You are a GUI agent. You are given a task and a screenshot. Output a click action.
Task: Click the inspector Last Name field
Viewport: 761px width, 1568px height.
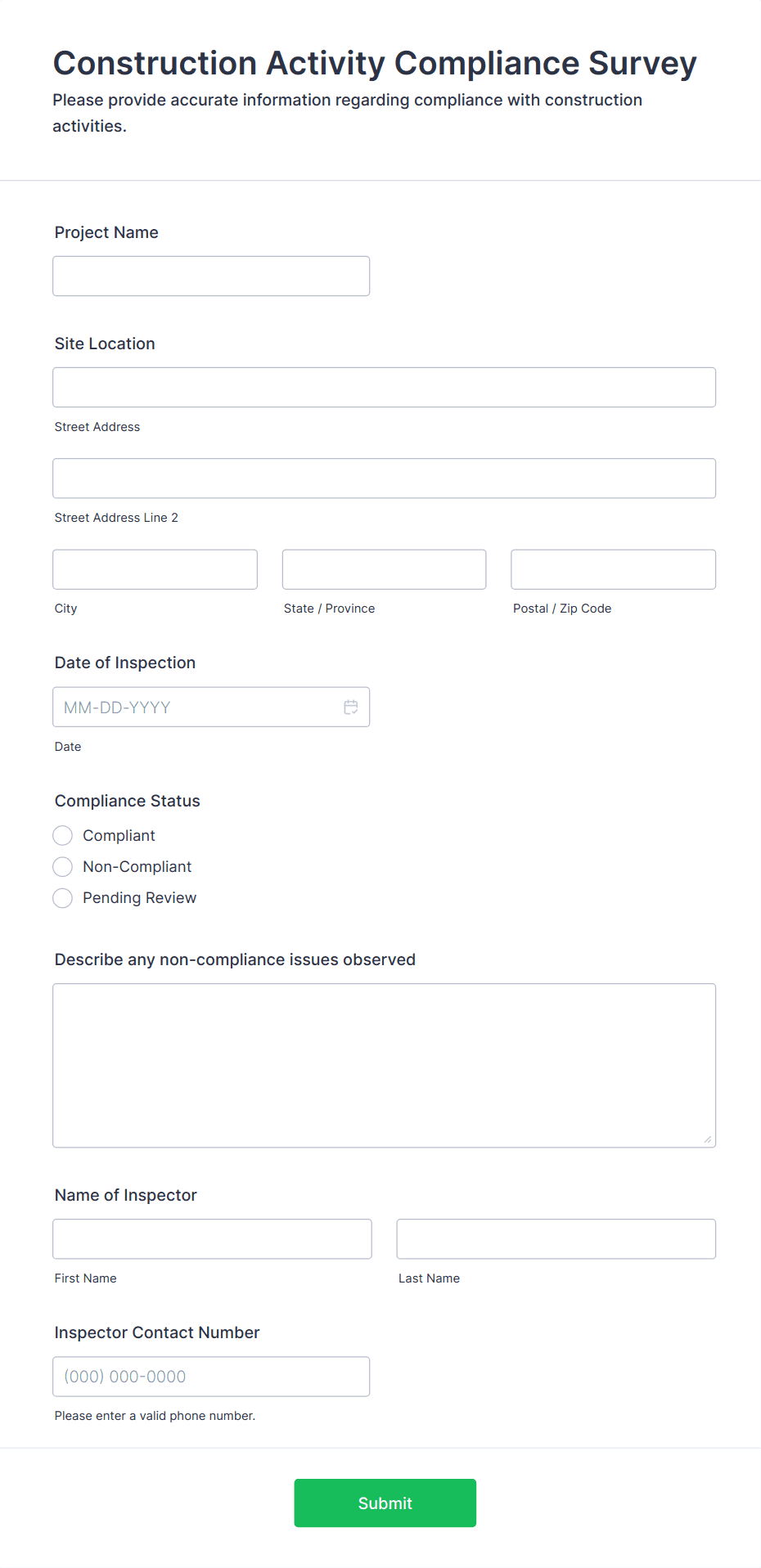click(555, 1238)
